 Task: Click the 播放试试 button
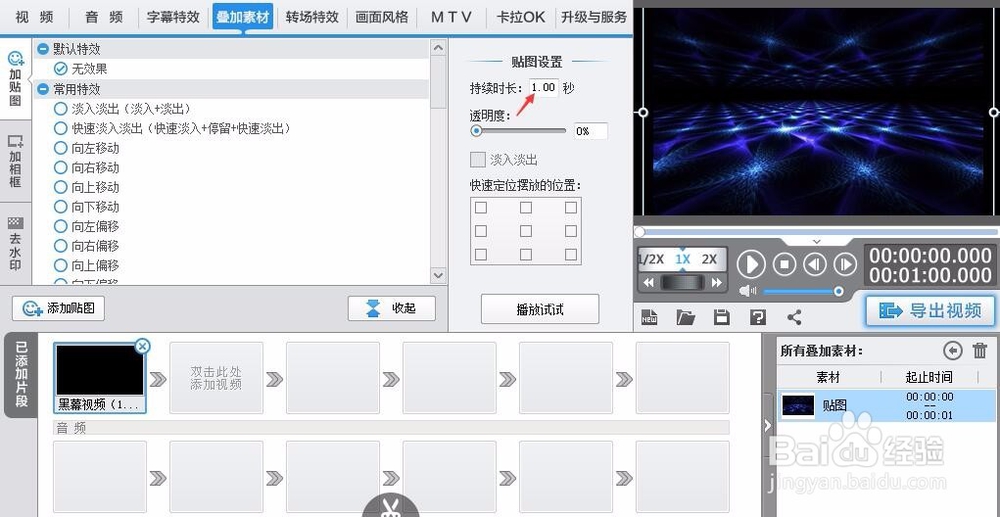[x=540, y=309]
